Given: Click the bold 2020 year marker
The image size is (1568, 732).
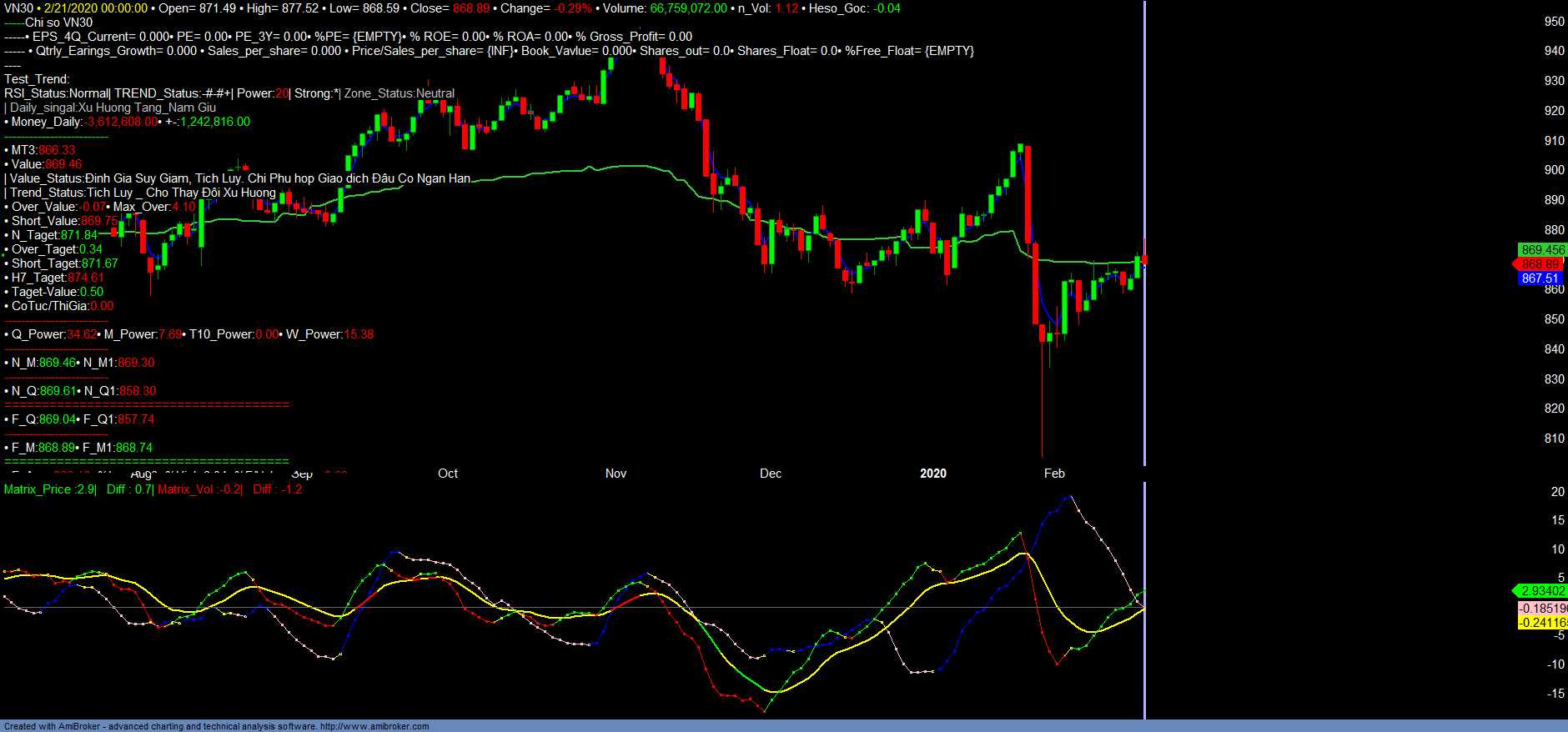Looking at the screenshot, I should point(932,474).
